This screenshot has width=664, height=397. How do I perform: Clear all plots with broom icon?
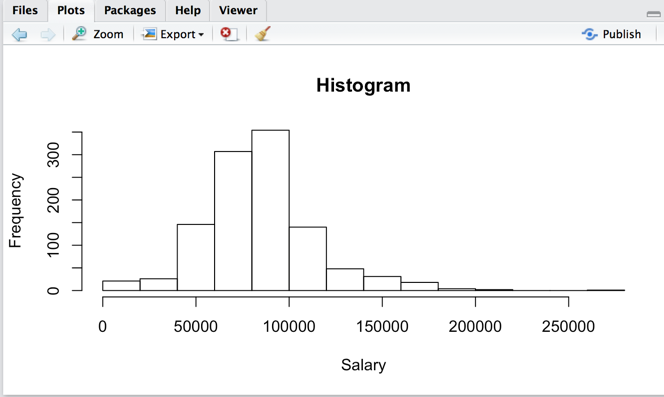point(263,33)
